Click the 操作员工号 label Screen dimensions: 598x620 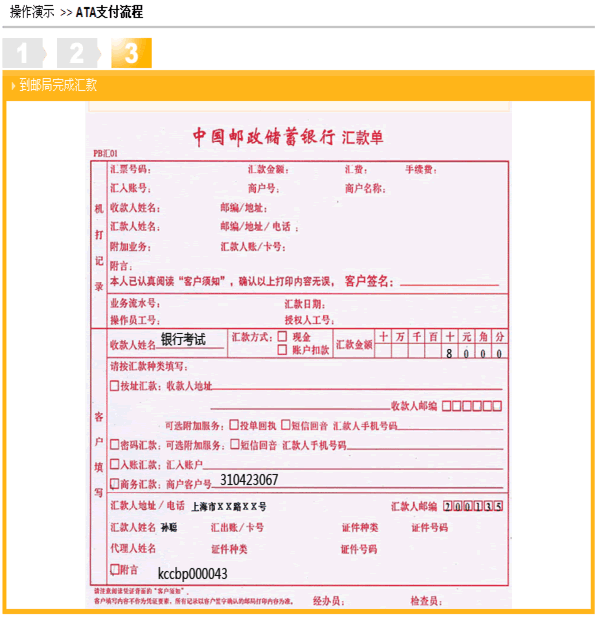135,319
